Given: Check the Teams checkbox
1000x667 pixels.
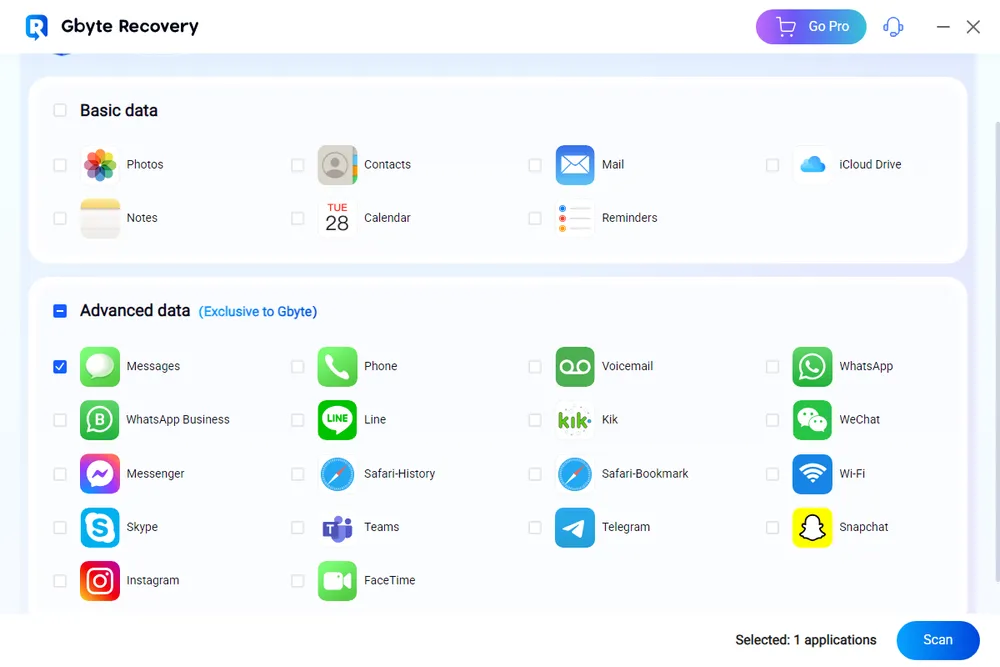Looking at the screenshot, I should point(298,527).
